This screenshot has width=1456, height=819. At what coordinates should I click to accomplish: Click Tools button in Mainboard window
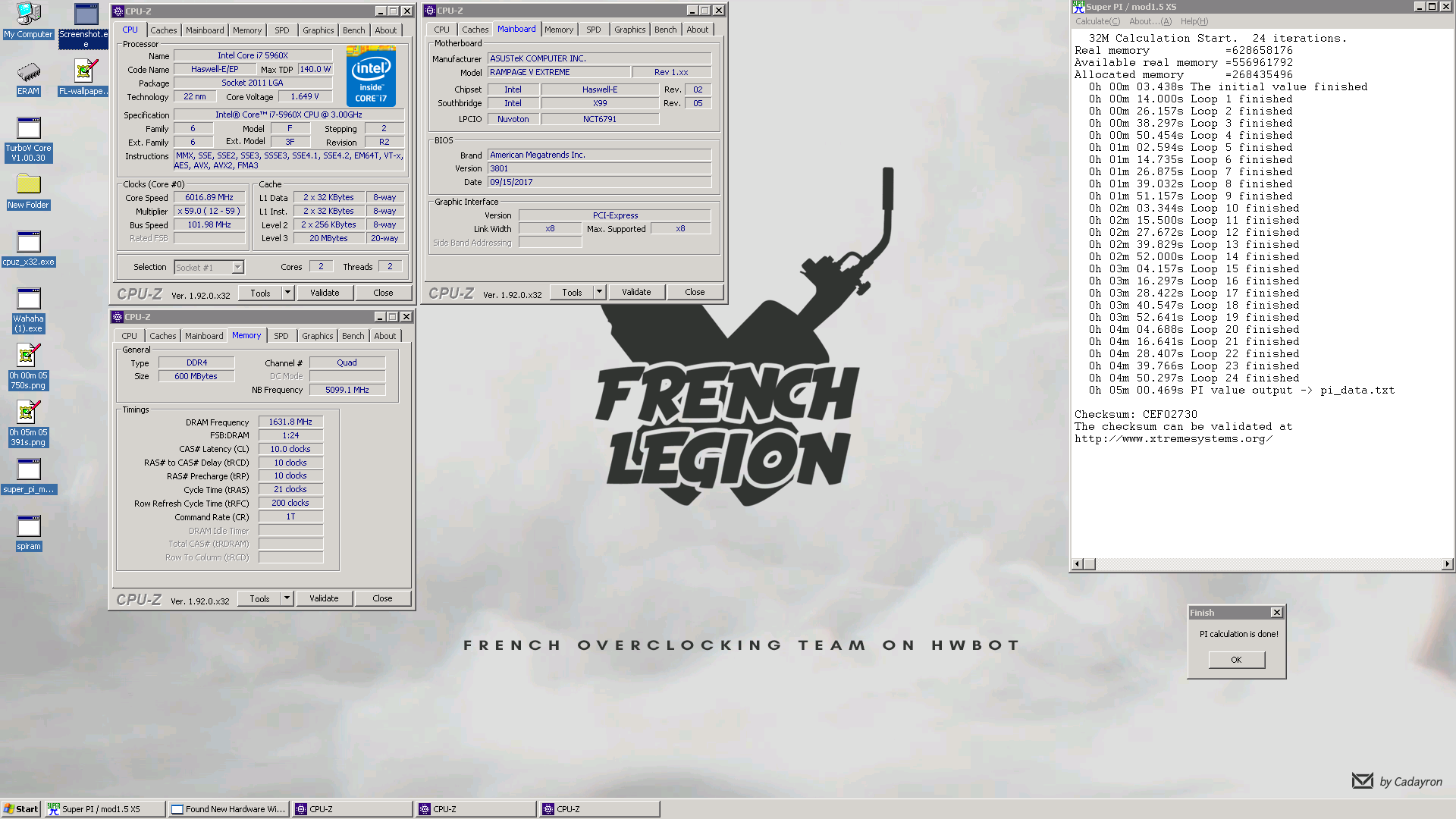coord(572,292)
